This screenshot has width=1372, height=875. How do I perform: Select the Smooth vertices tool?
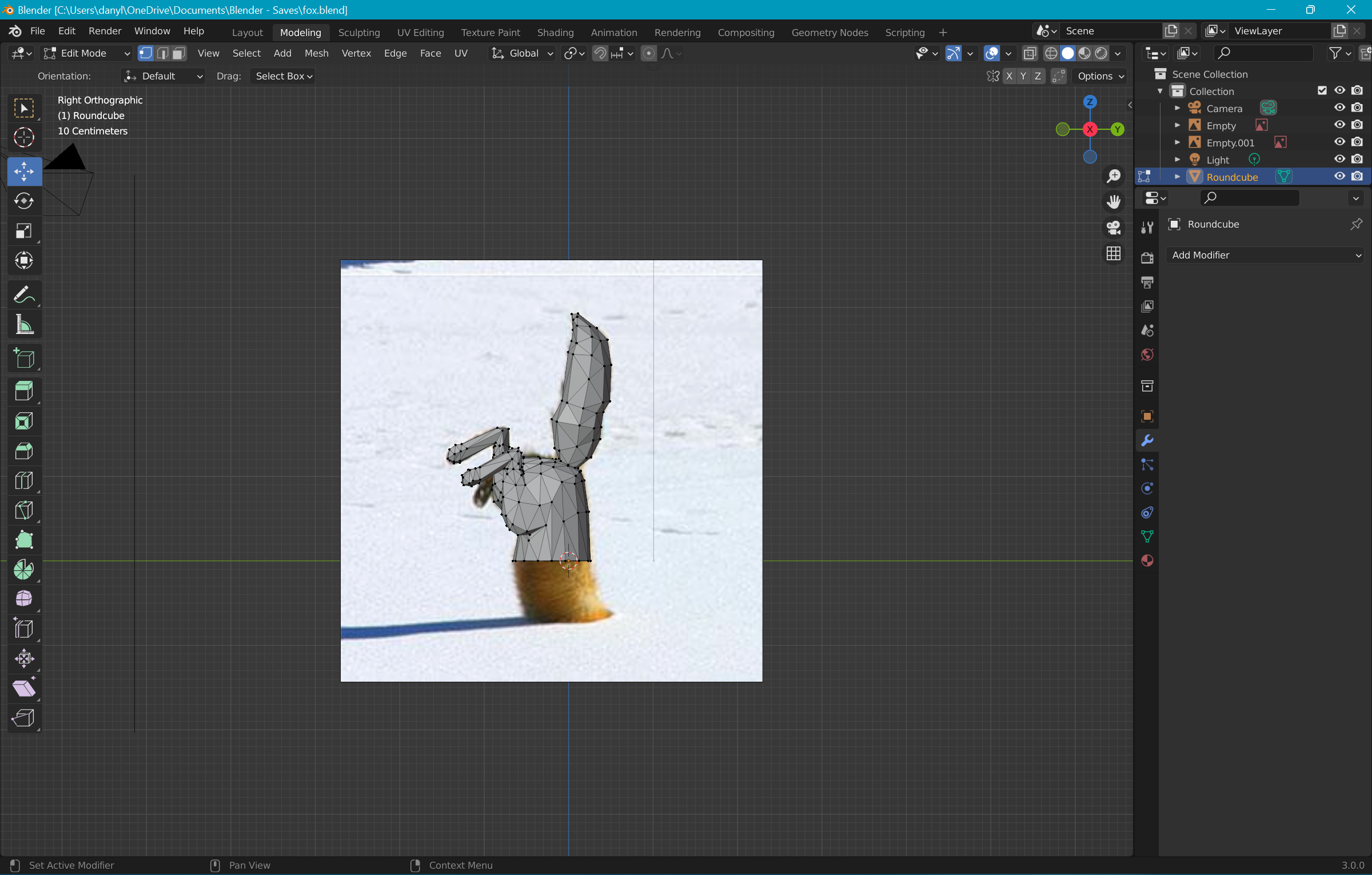click(24, 599)
